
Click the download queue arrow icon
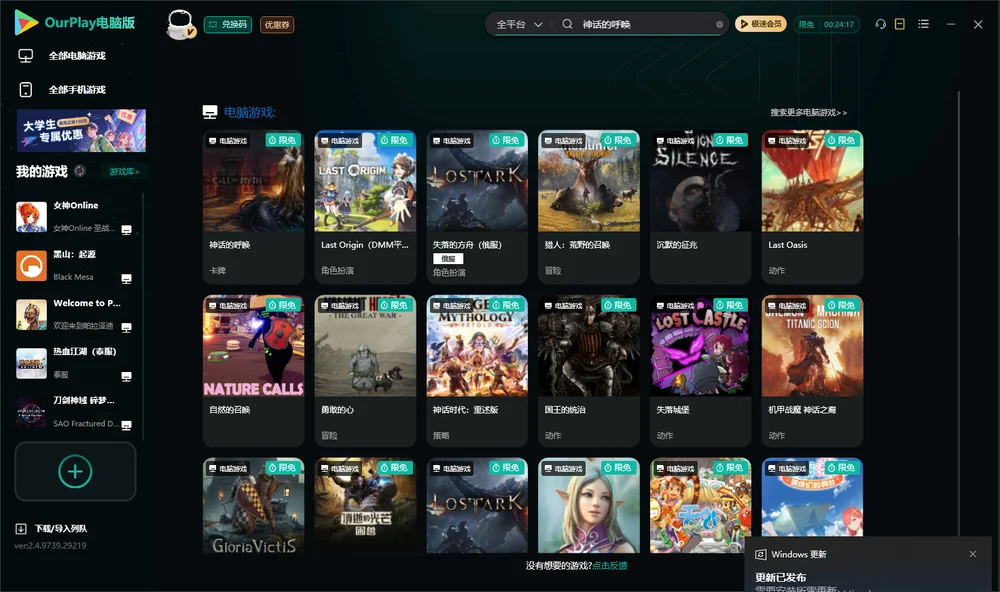coord(21,528)
